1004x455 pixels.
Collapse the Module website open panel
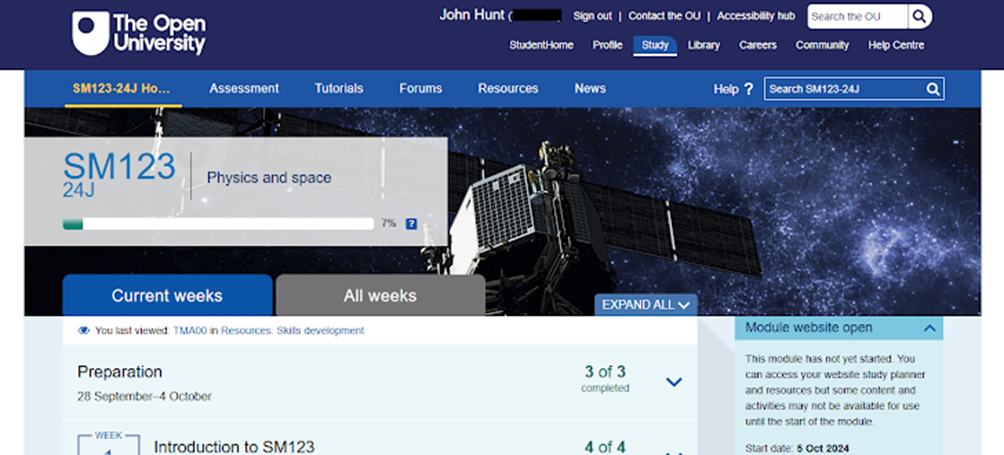(x=930, y=328)
